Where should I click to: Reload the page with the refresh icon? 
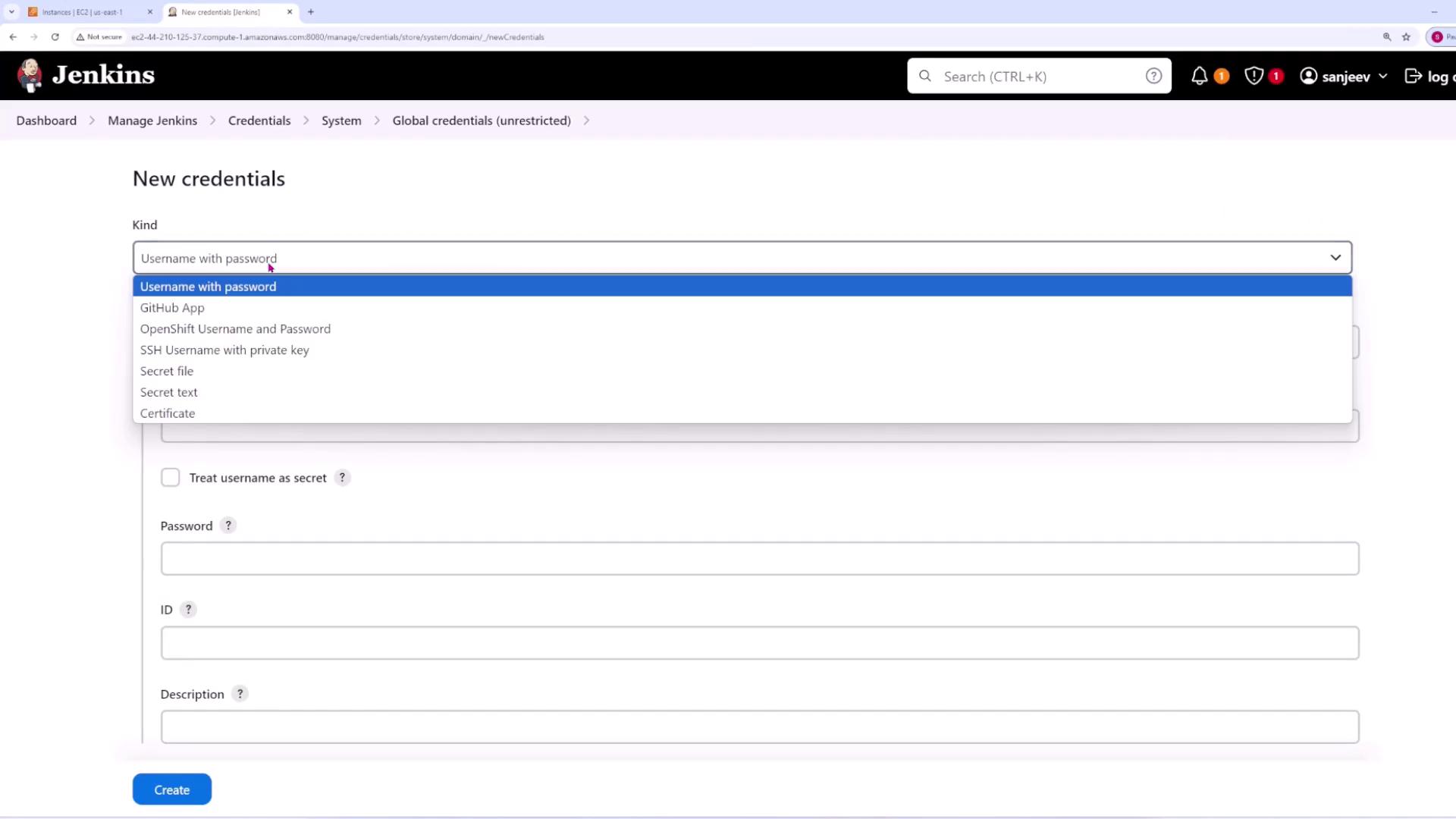[55, 36]
